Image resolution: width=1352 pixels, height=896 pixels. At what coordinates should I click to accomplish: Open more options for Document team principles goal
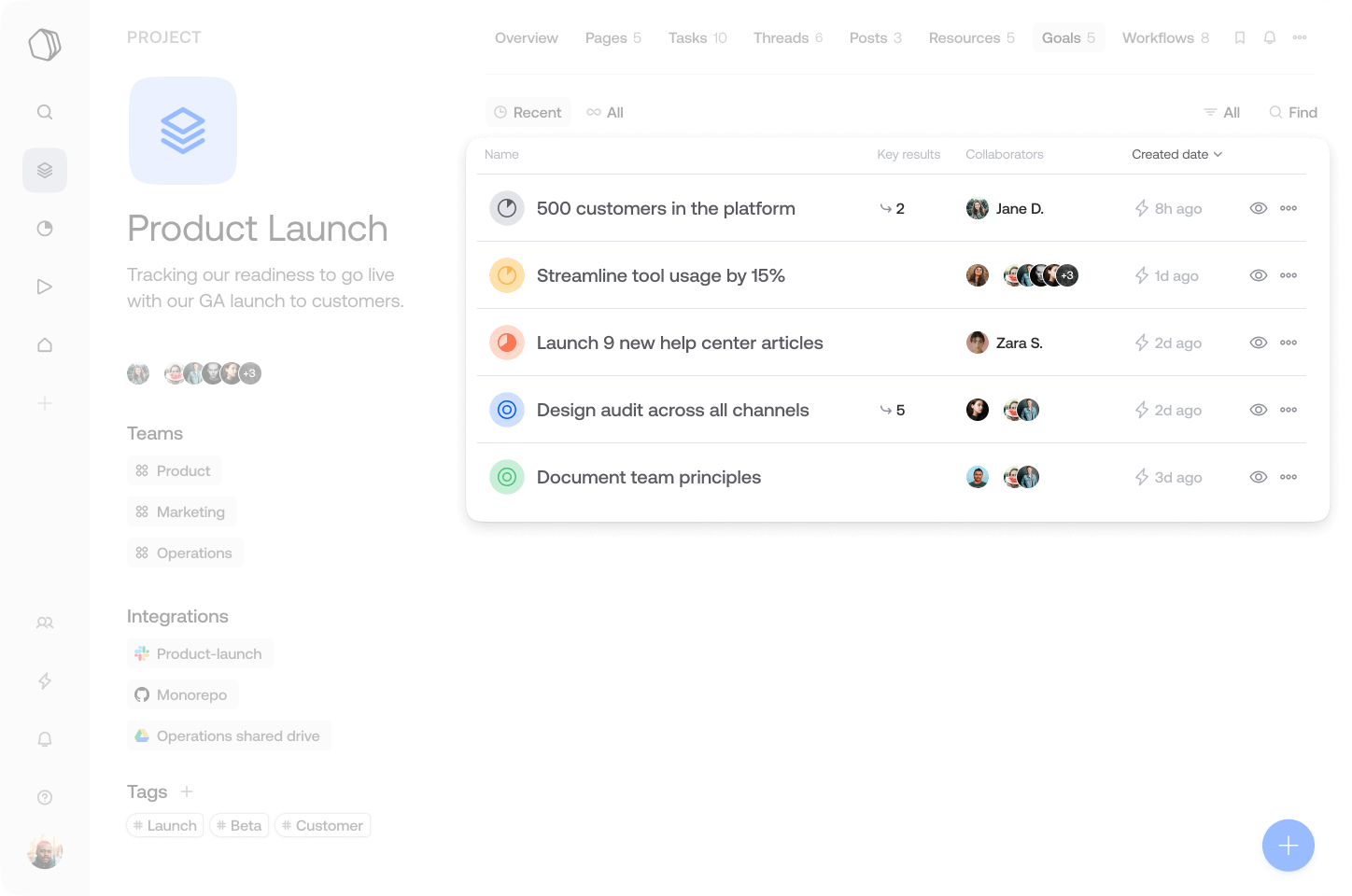(1289, 477)
